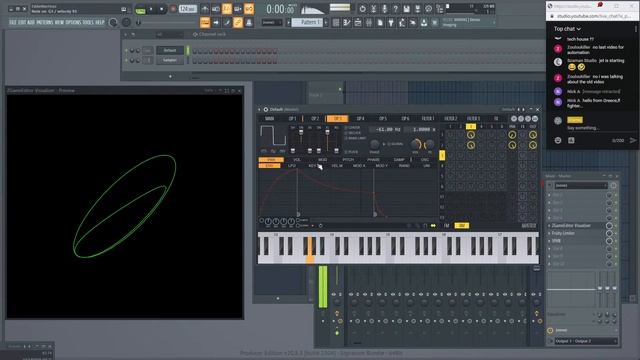Open the Top chat dropdown
Screen dimensions: 640x360
pyautogui.click(x=567, y=29)
